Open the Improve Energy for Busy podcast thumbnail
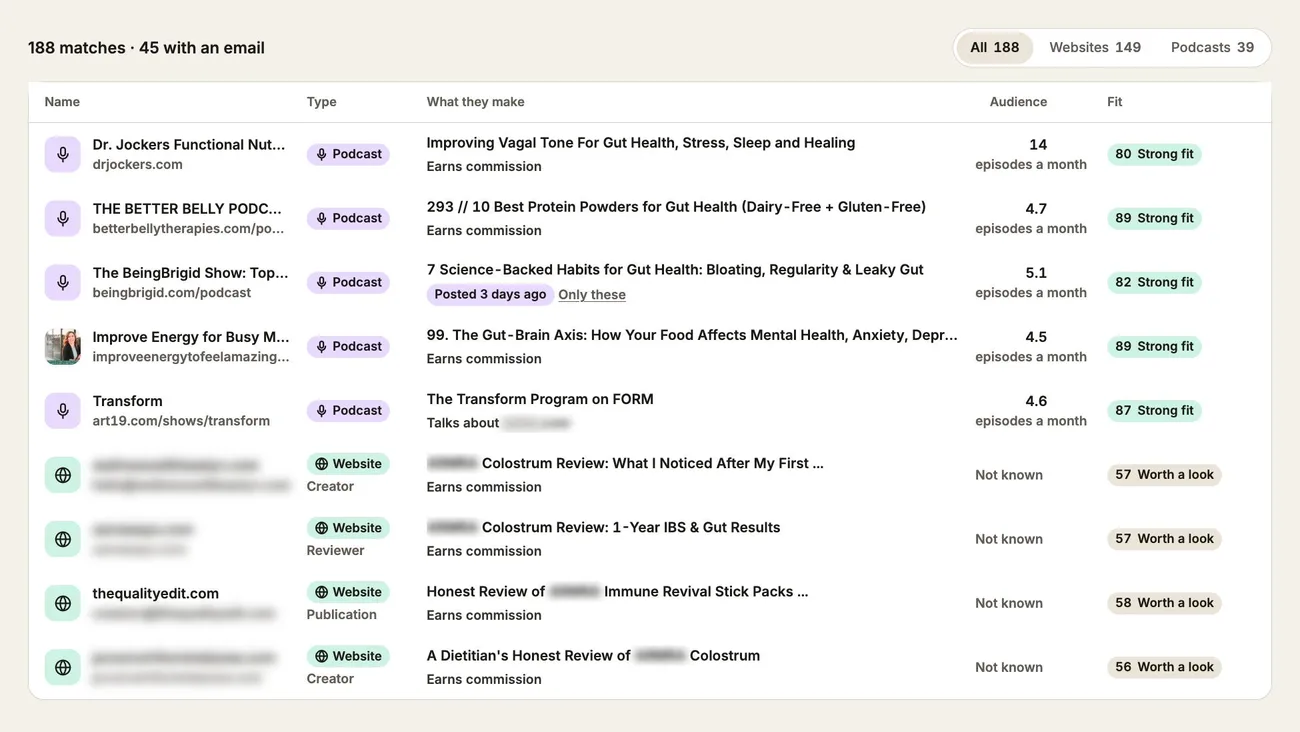Screen dimensions: 1300x732 coord(63,346)
